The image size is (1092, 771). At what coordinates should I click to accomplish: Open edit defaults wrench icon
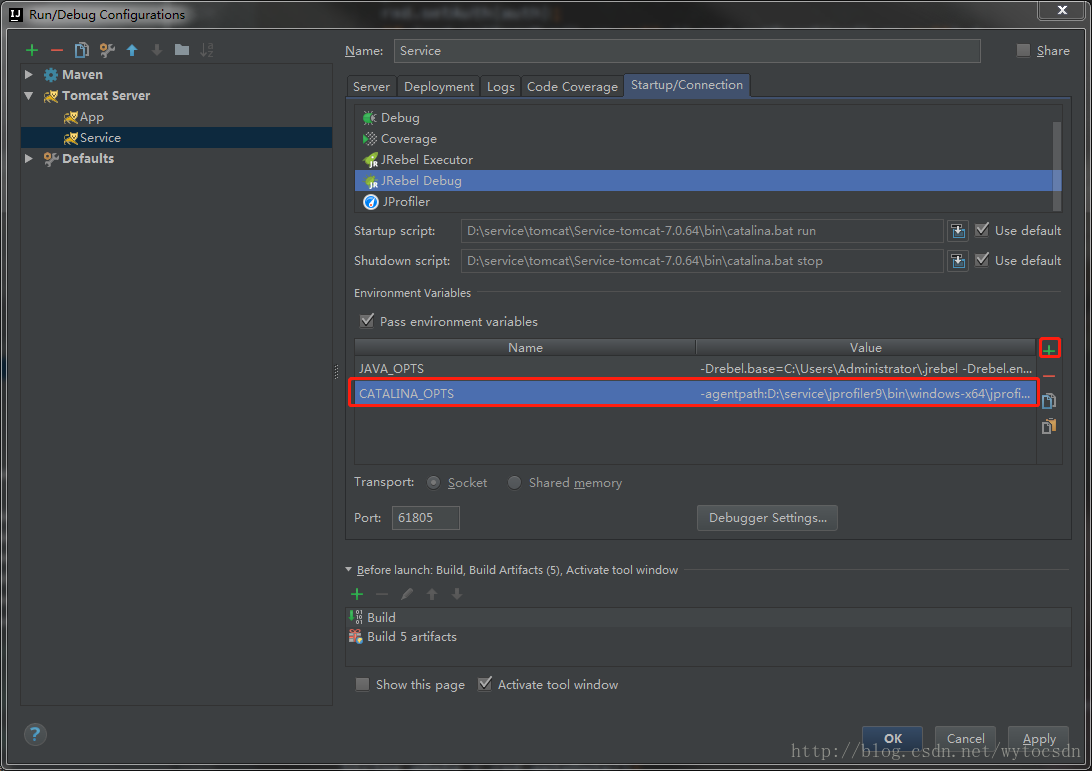[107, 50]
